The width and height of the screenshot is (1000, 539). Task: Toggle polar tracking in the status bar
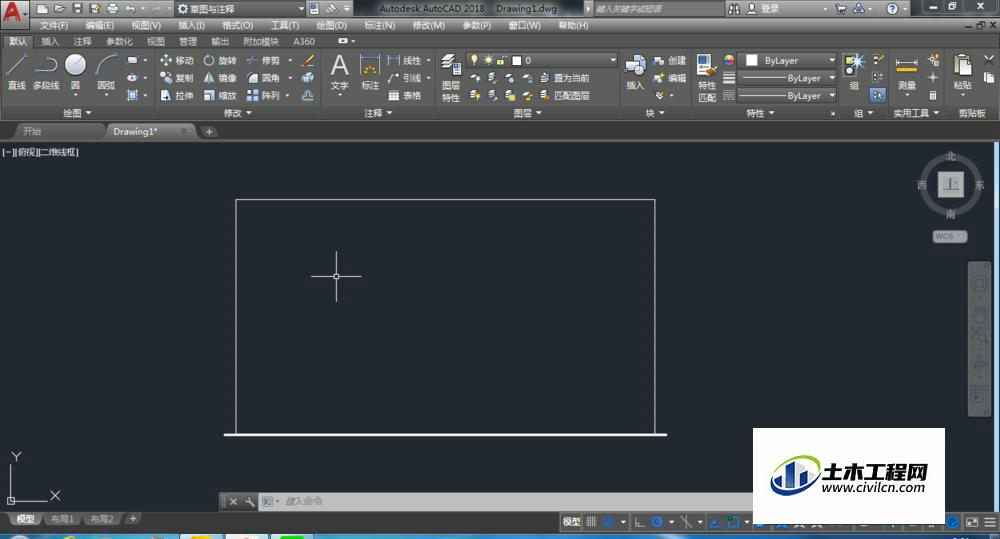[x=658, y=522]
